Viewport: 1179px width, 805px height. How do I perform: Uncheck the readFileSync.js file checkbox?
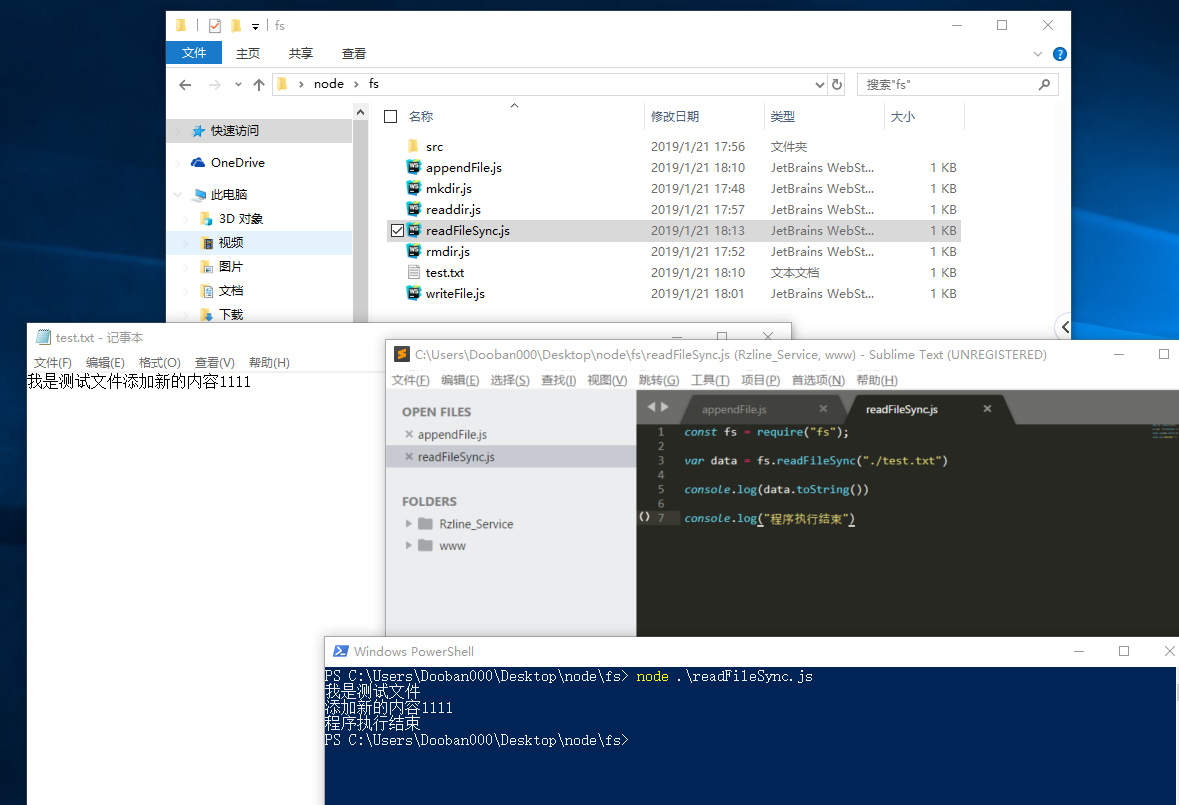[397, 231]
